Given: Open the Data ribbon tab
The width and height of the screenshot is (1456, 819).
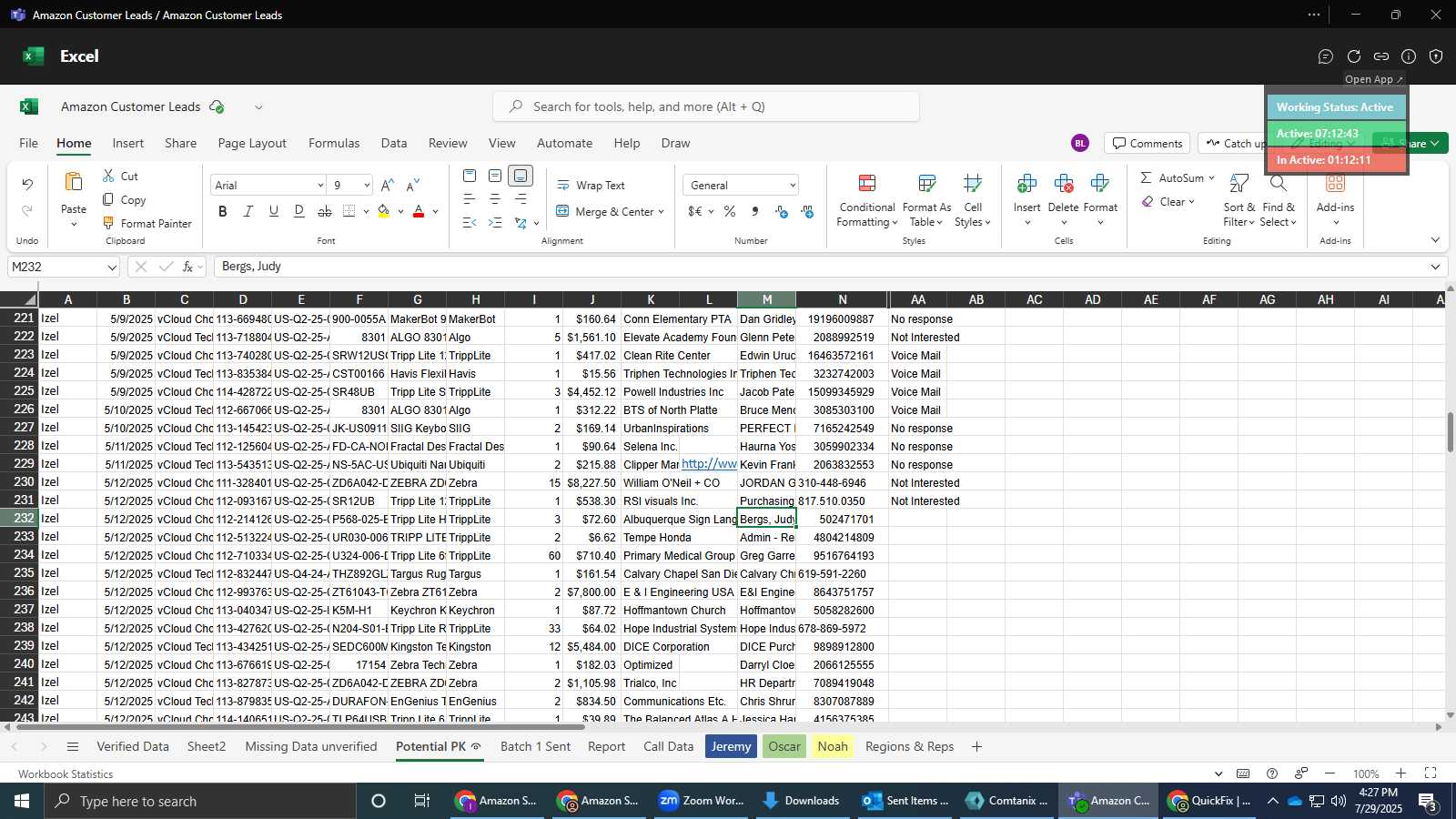Looking at the screenshot, I should pyautogui.click(x=394, y=143).
